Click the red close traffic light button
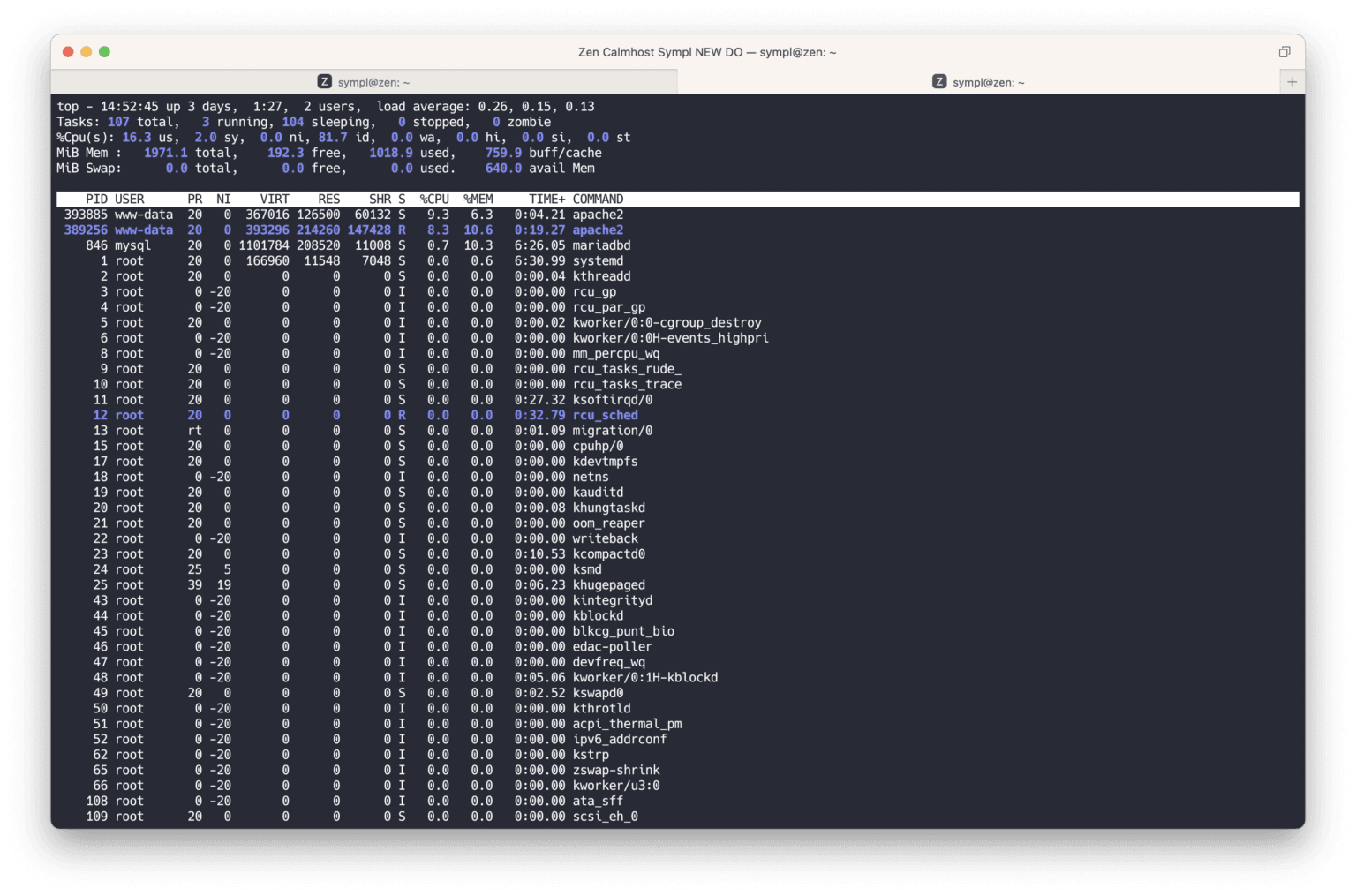Viewport: 1356px width, 896px height. [68, 52]
